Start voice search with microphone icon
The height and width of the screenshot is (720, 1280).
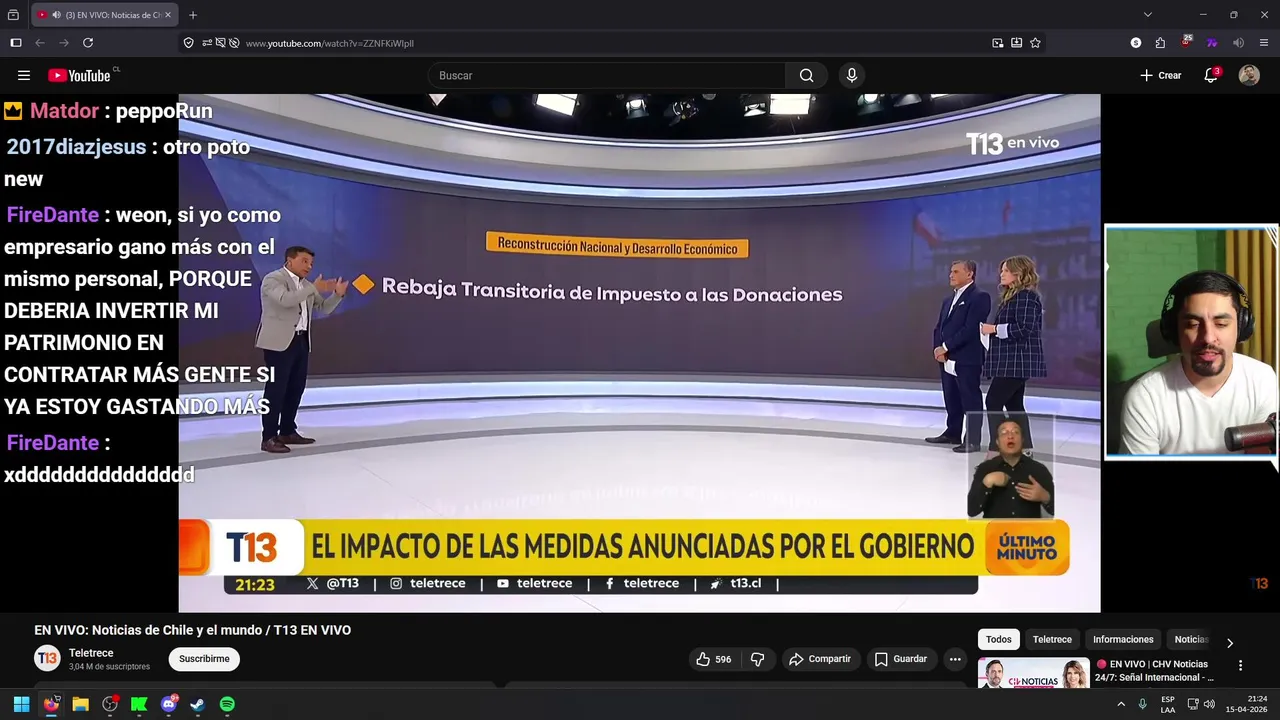[852, 75]
